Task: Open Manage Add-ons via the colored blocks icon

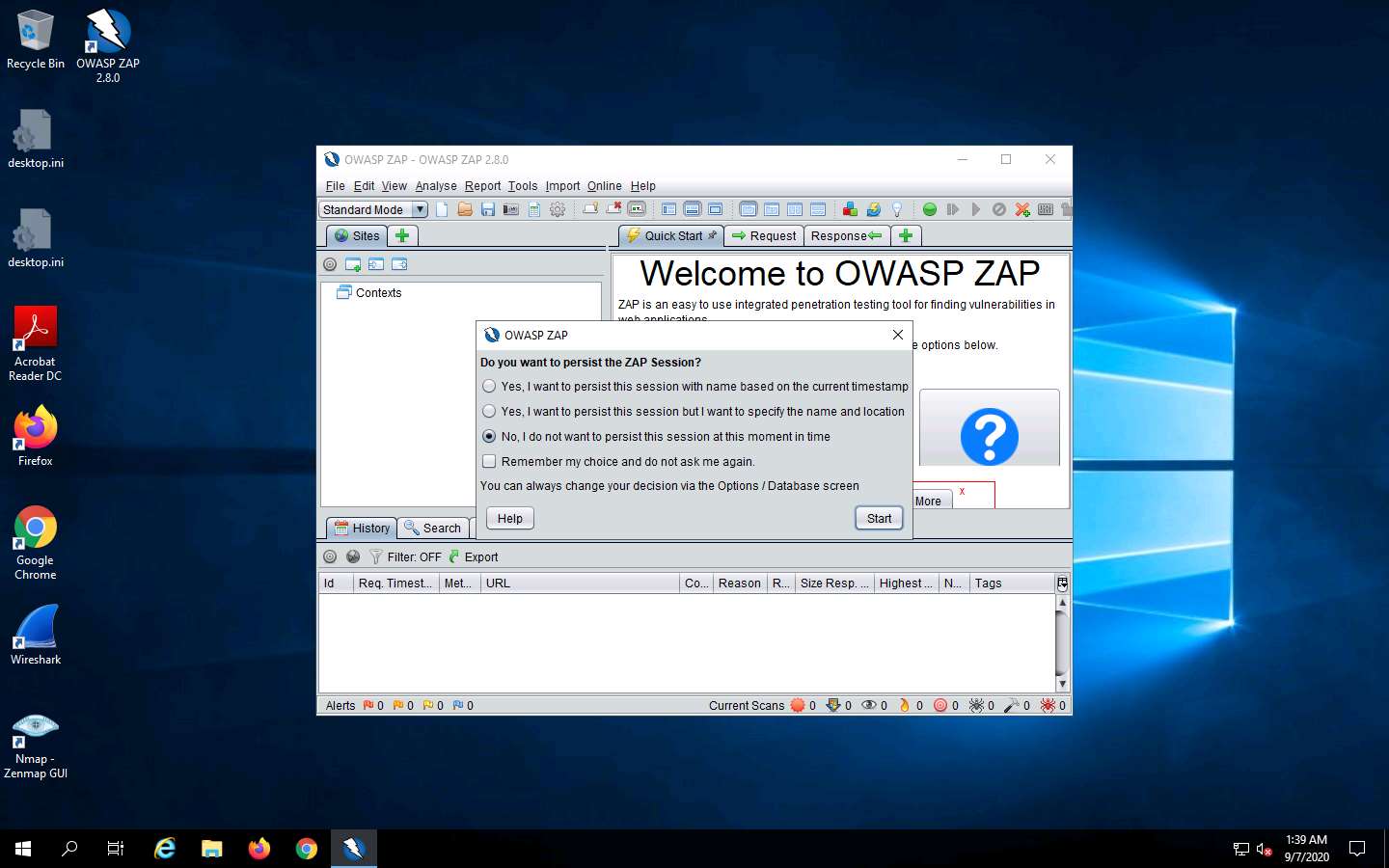Action: (848, 209)
